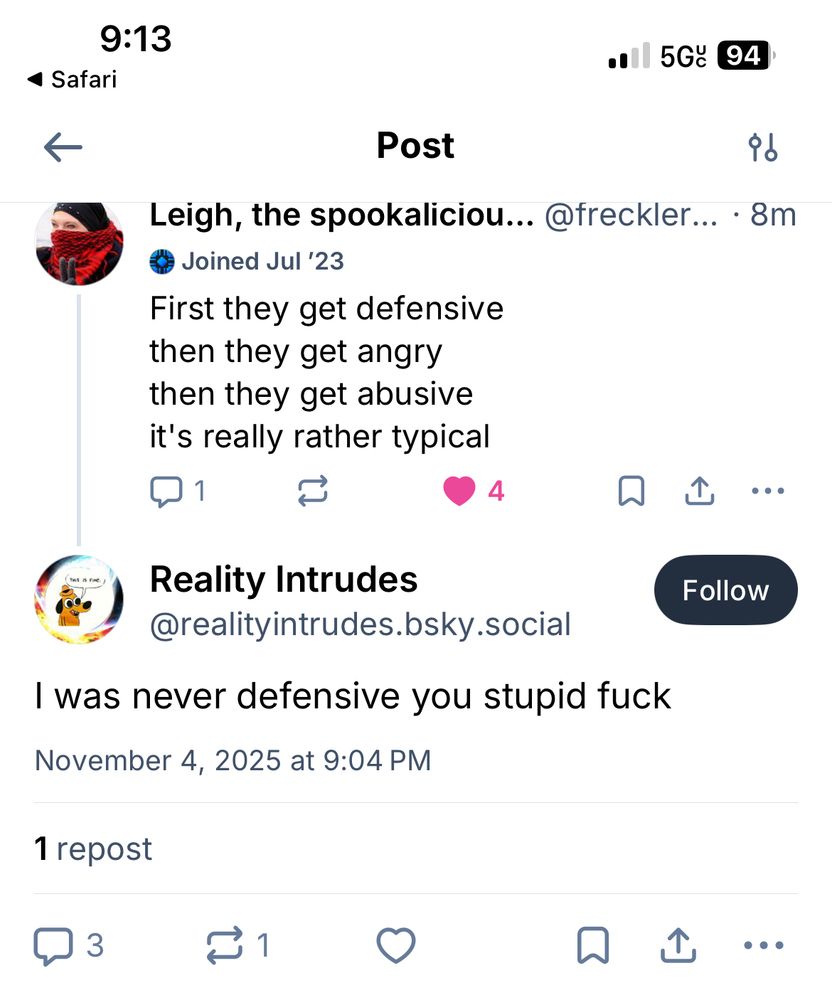832x1000 pixels.
Task: Open the more options menu on Leigh's post
Action: tap(768, 490)
